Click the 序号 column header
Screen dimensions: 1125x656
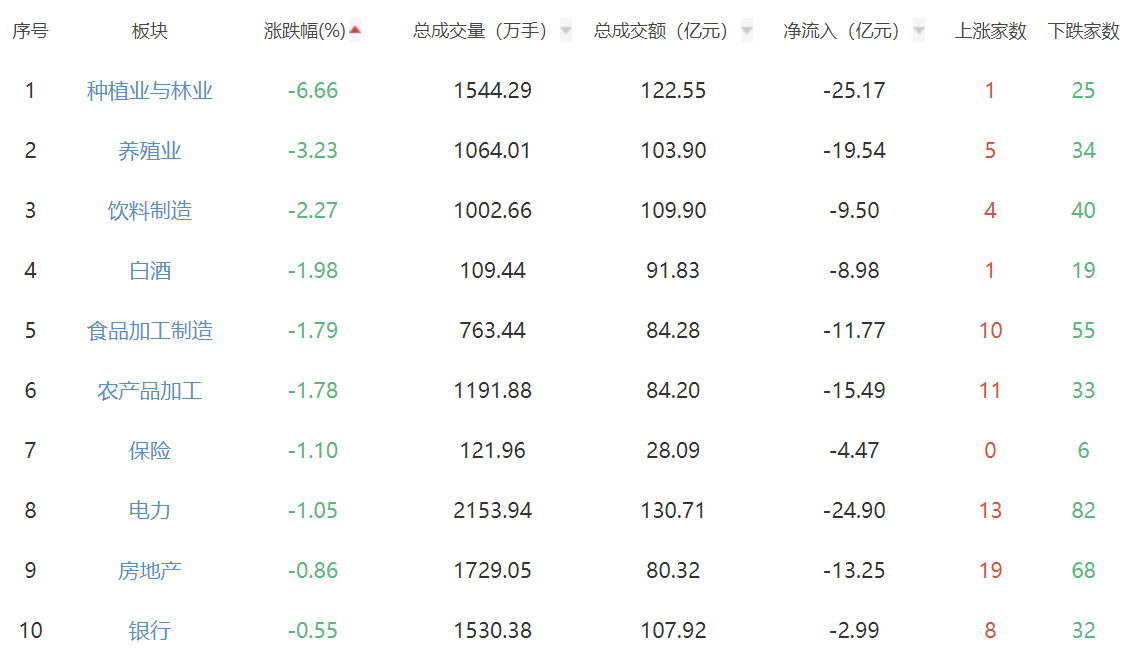[30, 31]
